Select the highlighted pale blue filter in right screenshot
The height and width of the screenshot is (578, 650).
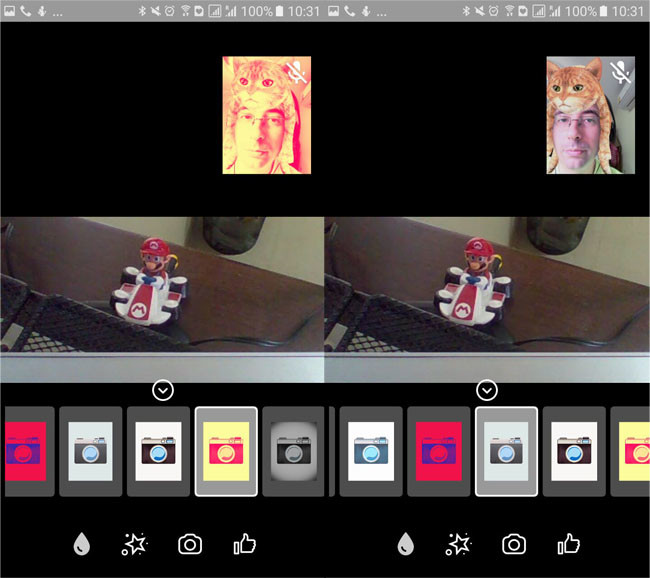[x=506, y=451]
